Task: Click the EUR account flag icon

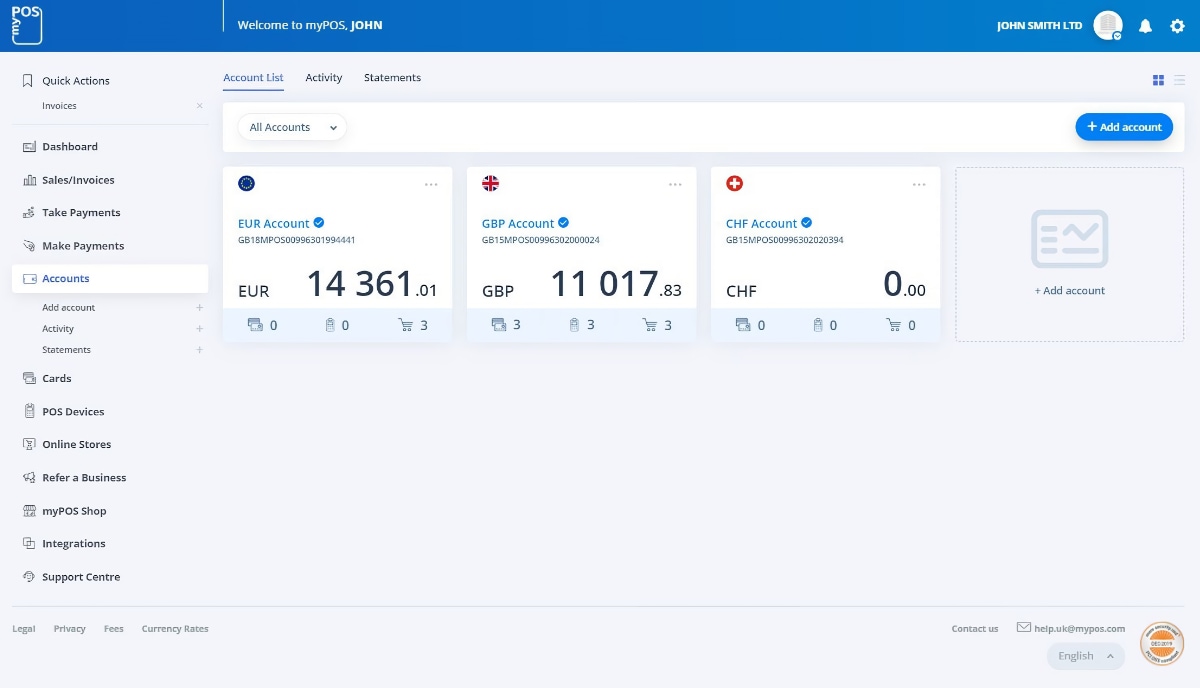Action: tap(246, 183)
